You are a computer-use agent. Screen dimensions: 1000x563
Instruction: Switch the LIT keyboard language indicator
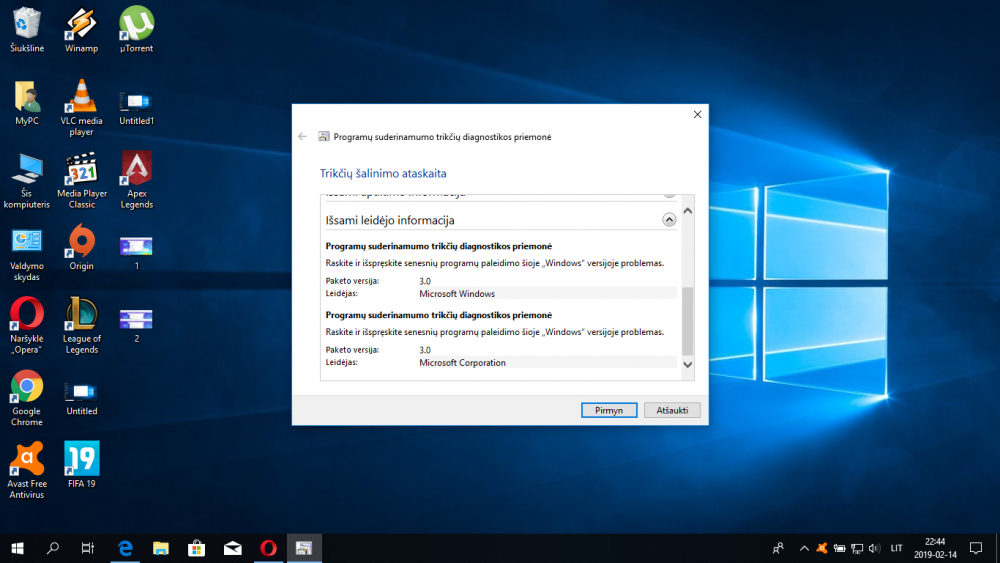pyautogui.click(x=897, y=548)
